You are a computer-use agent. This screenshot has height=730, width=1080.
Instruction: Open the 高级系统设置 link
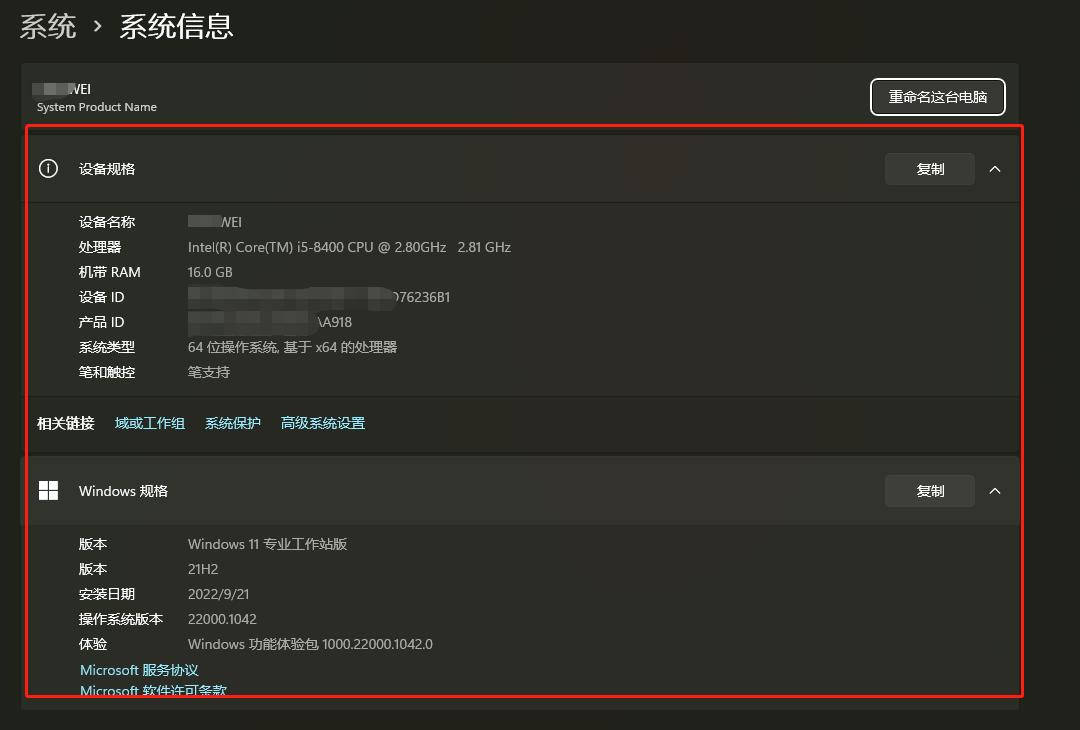click(323, 423)
